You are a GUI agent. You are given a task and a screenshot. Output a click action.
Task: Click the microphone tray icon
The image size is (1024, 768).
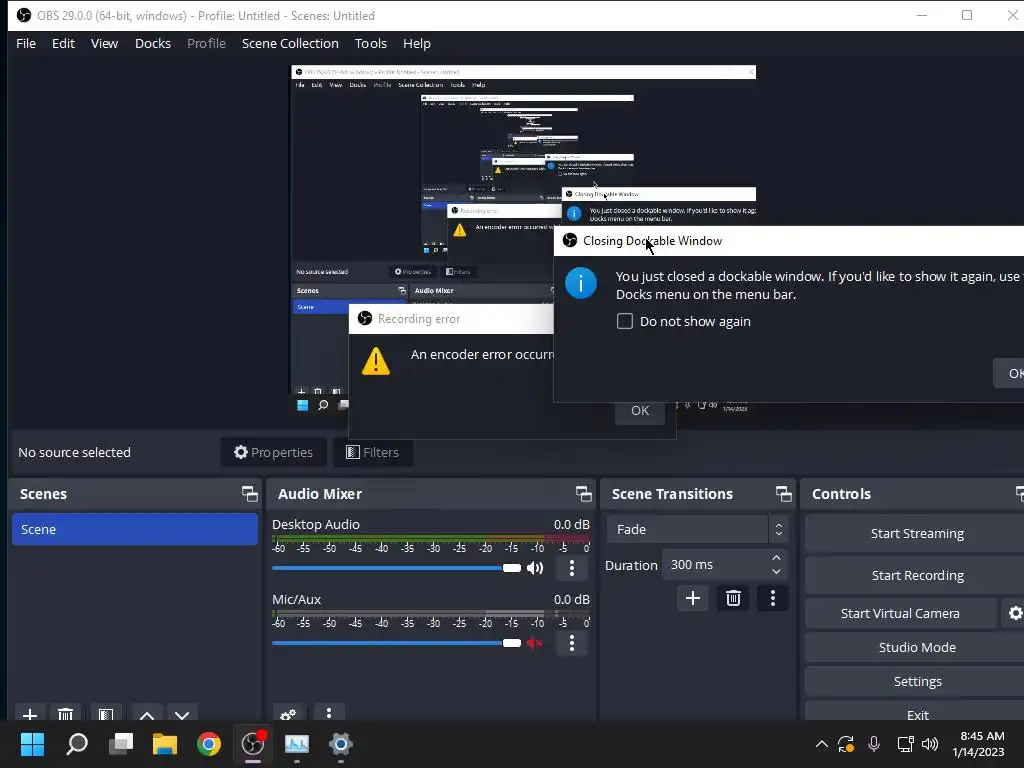[874, 743]
